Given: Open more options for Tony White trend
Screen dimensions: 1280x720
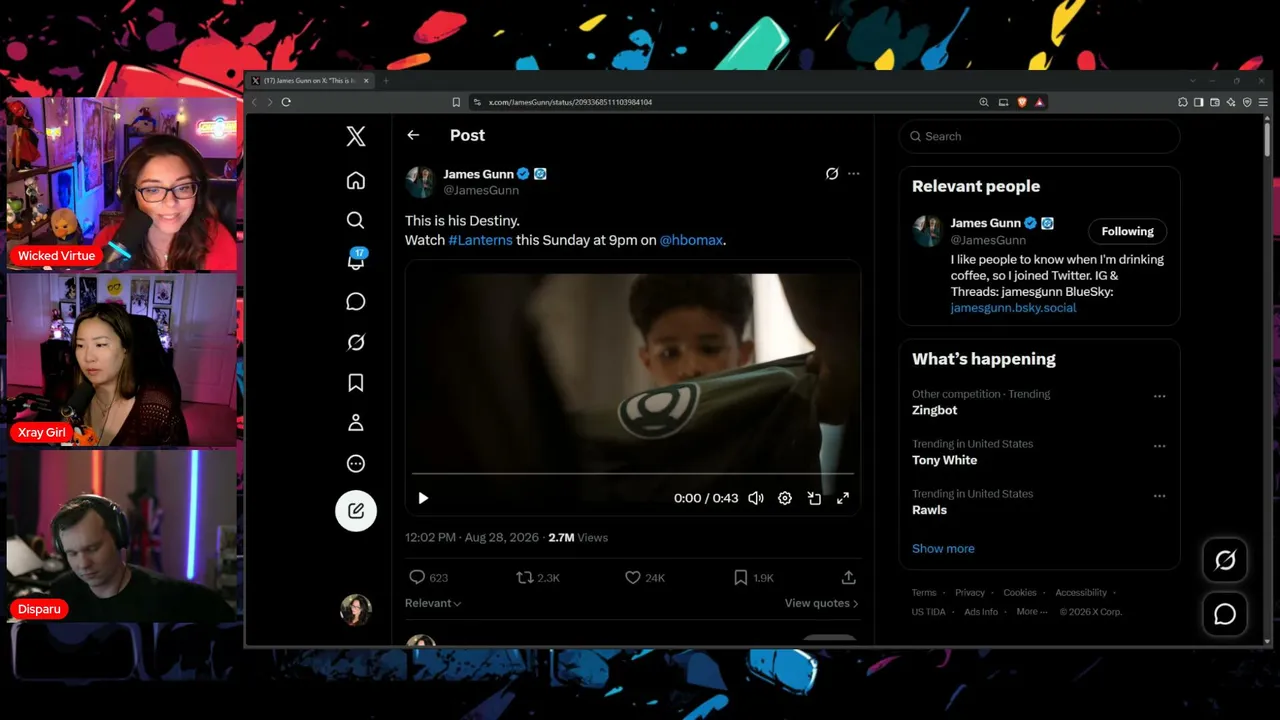Looking at the screenshot, I should click(x=1159, y=446).
